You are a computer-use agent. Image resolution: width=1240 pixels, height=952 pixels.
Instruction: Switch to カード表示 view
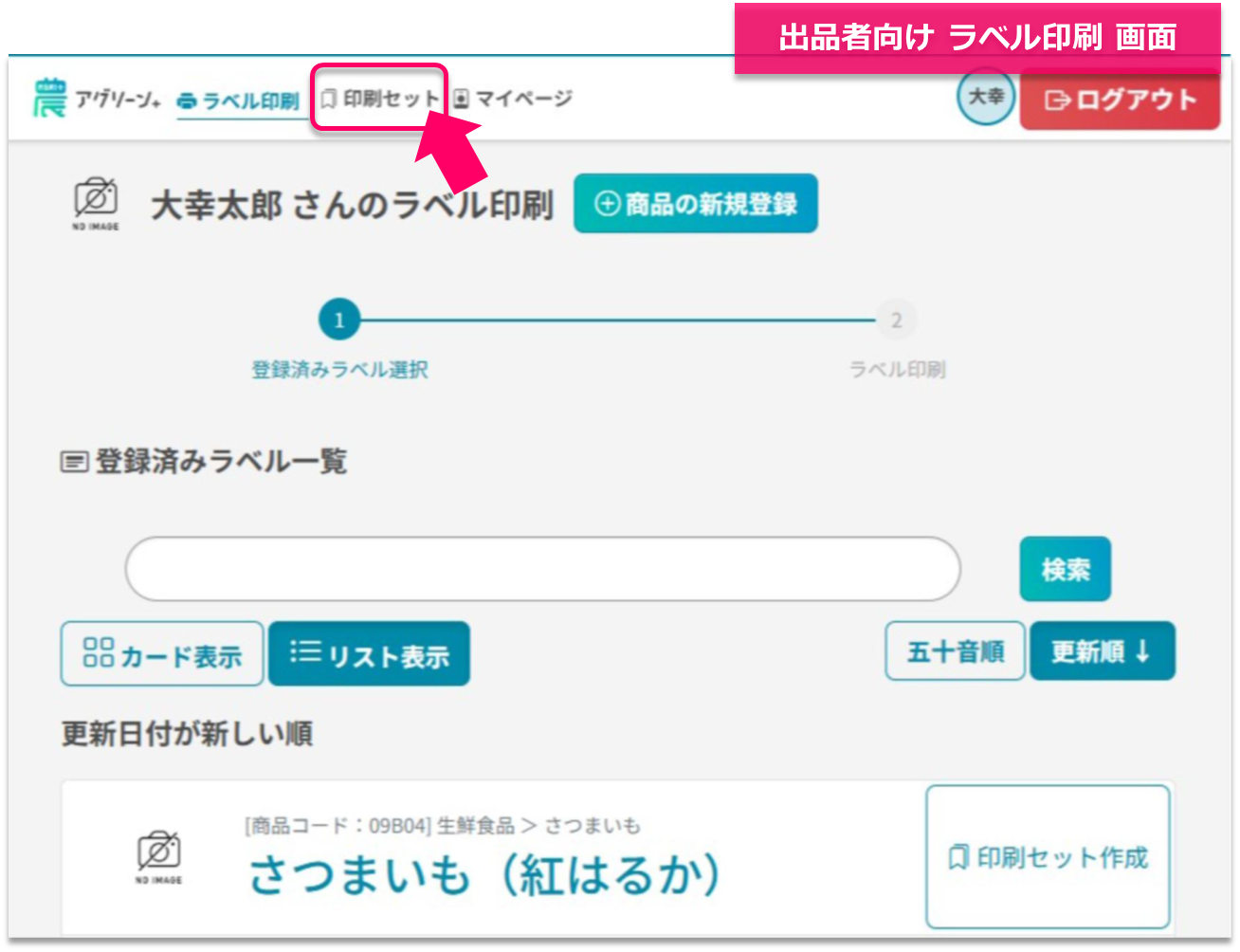point(162,653)
